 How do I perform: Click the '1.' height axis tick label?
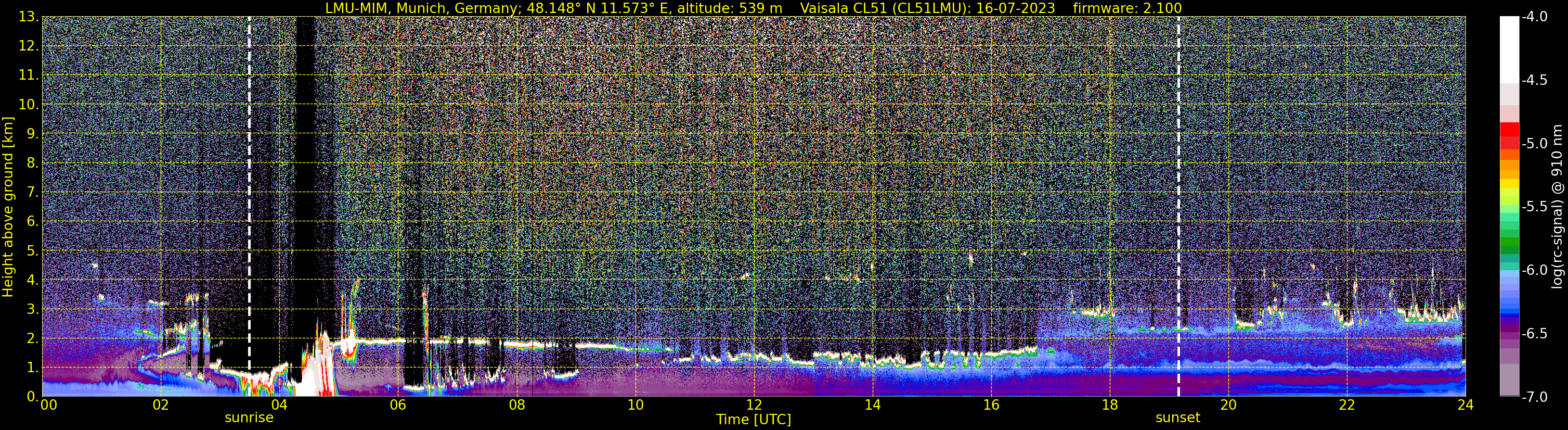[33, 367]
